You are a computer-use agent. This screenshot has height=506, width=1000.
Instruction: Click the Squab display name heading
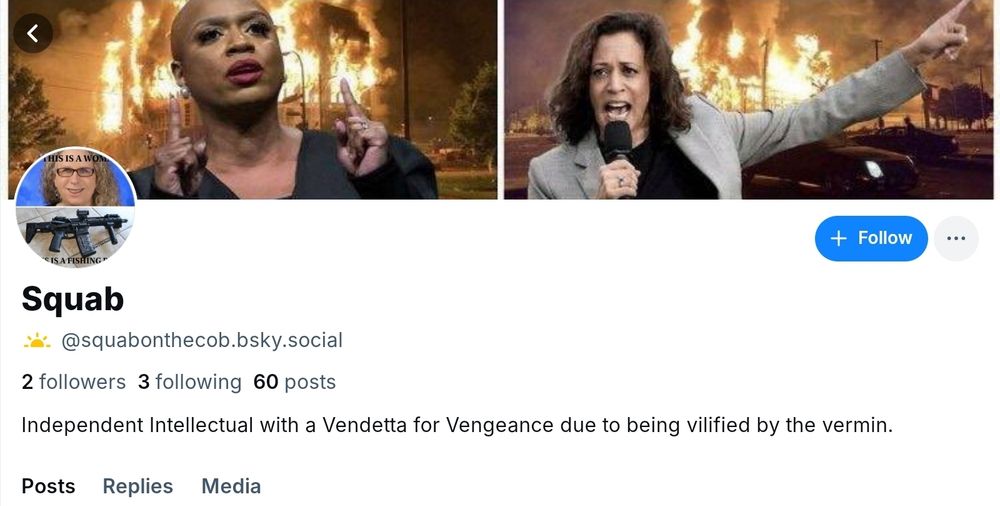(73, 299)
